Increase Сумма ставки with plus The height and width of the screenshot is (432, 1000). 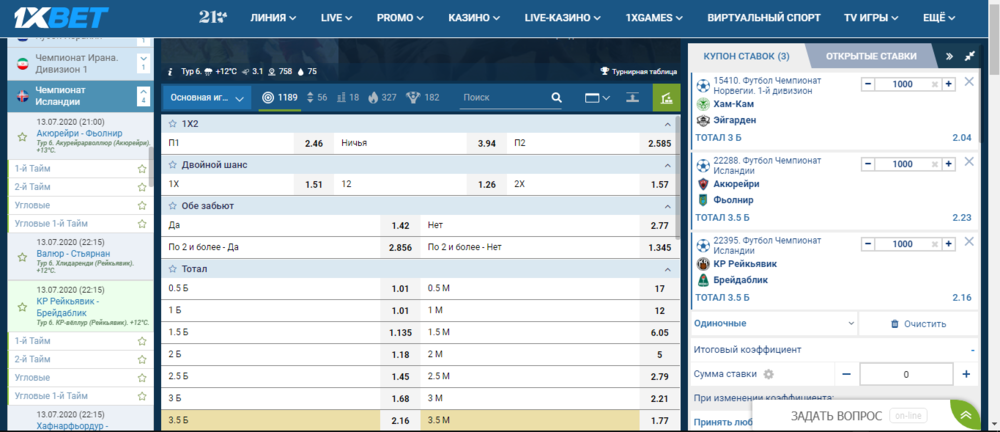966,375
